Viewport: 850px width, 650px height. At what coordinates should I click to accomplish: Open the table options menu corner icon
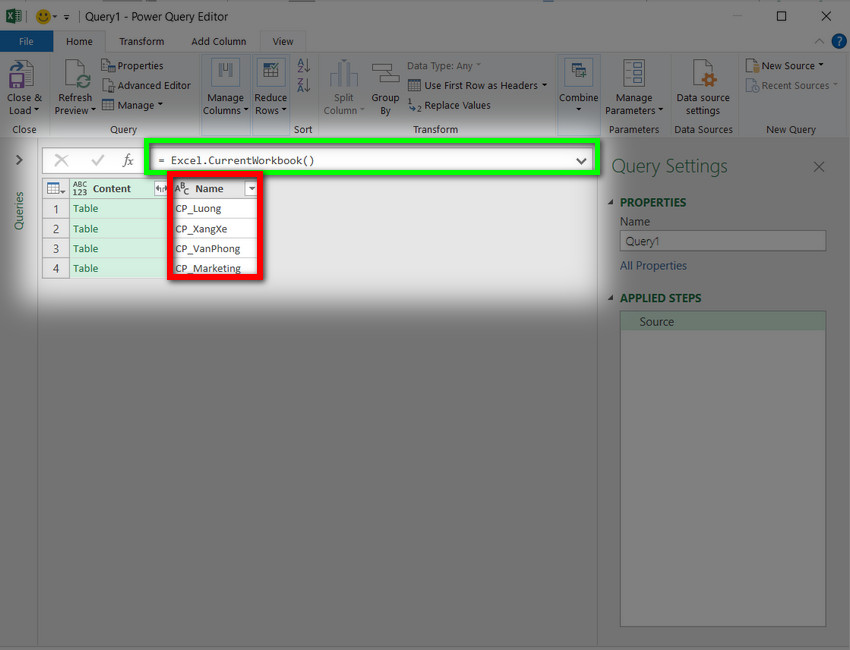[x=56, y=189]
